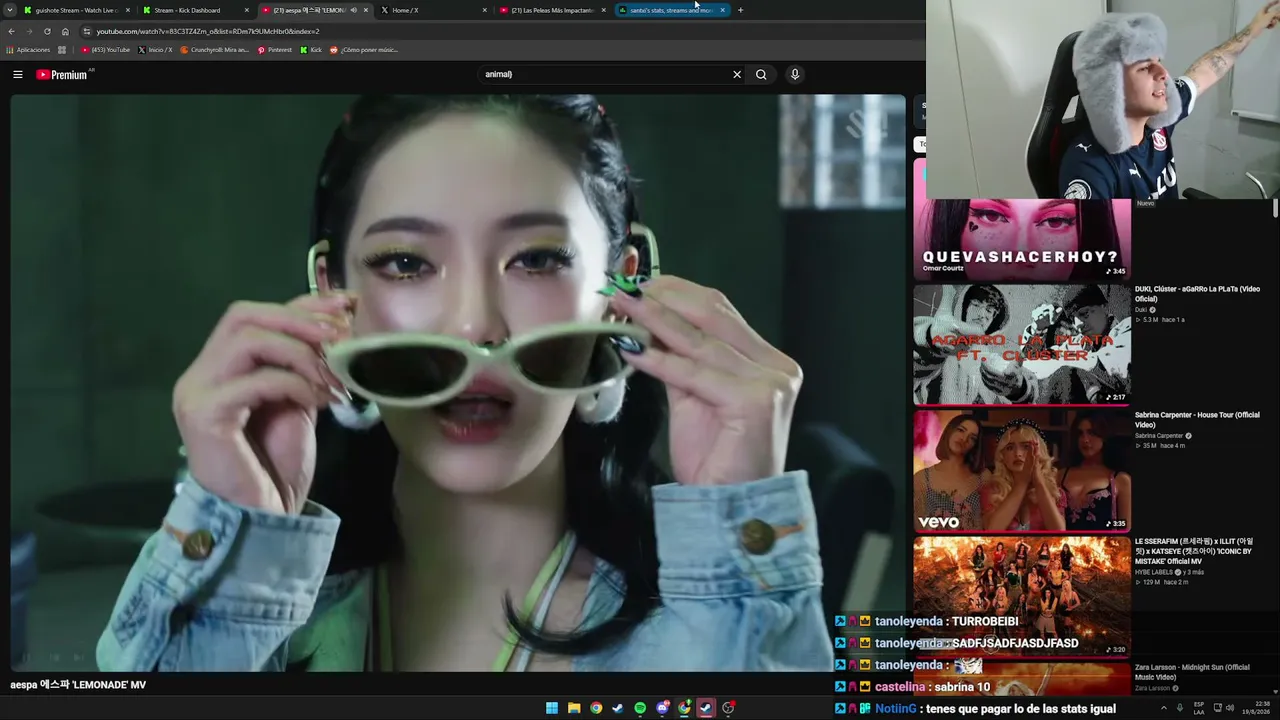Open LE SSERAFIM x ILLIT video title
The image size is (1280, 720).
pyautogui.click(x=1195, y=551)
